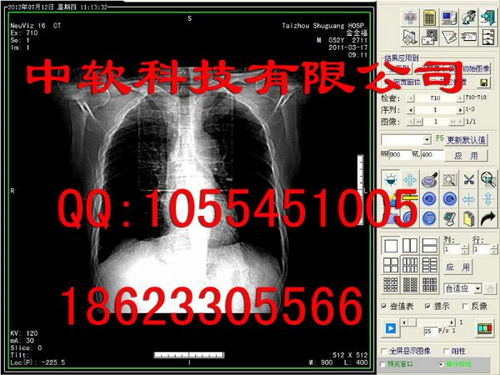Click the window level field showing 400
Image resolution: width=500 pixels, height=375 pixels.
point(432,155)
